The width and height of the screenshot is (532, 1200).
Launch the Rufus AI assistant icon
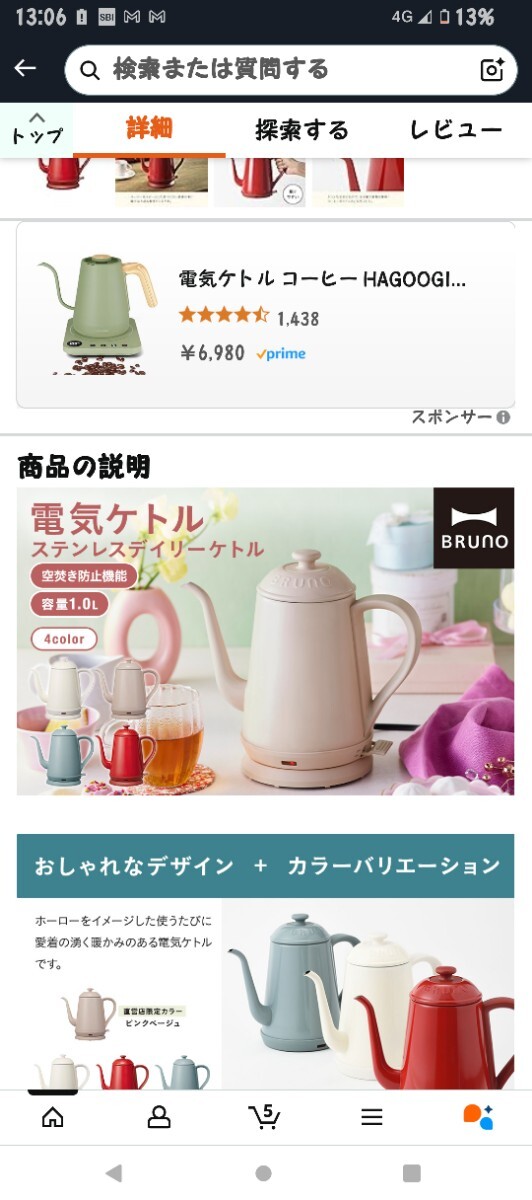[478, 1117]
